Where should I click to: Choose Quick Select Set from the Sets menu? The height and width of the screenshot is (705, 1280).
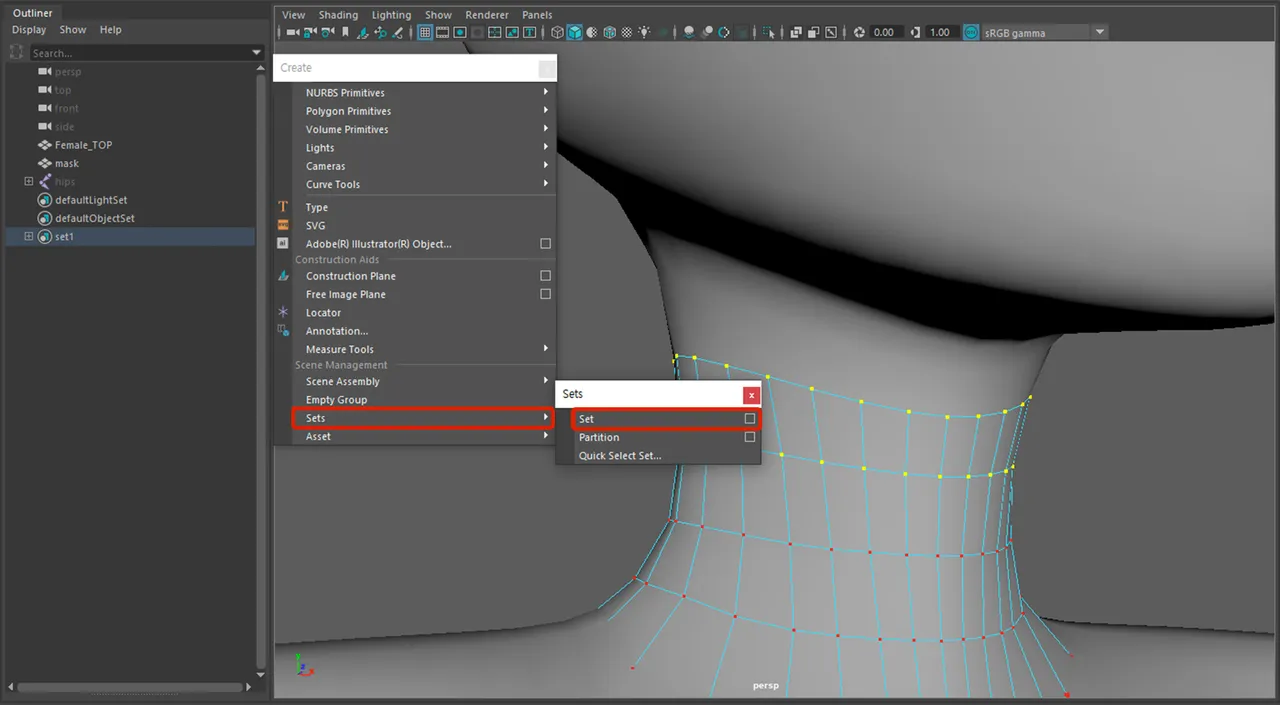pos(619,455)
